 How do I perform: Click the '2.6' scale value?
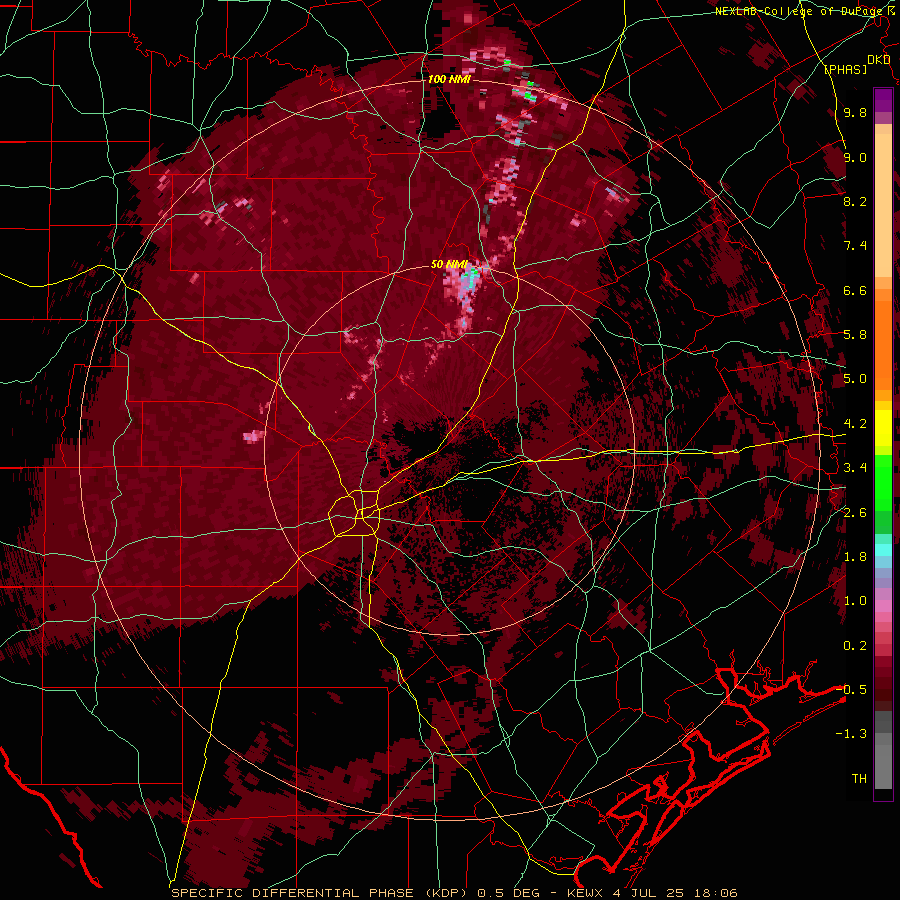[855, 513]
